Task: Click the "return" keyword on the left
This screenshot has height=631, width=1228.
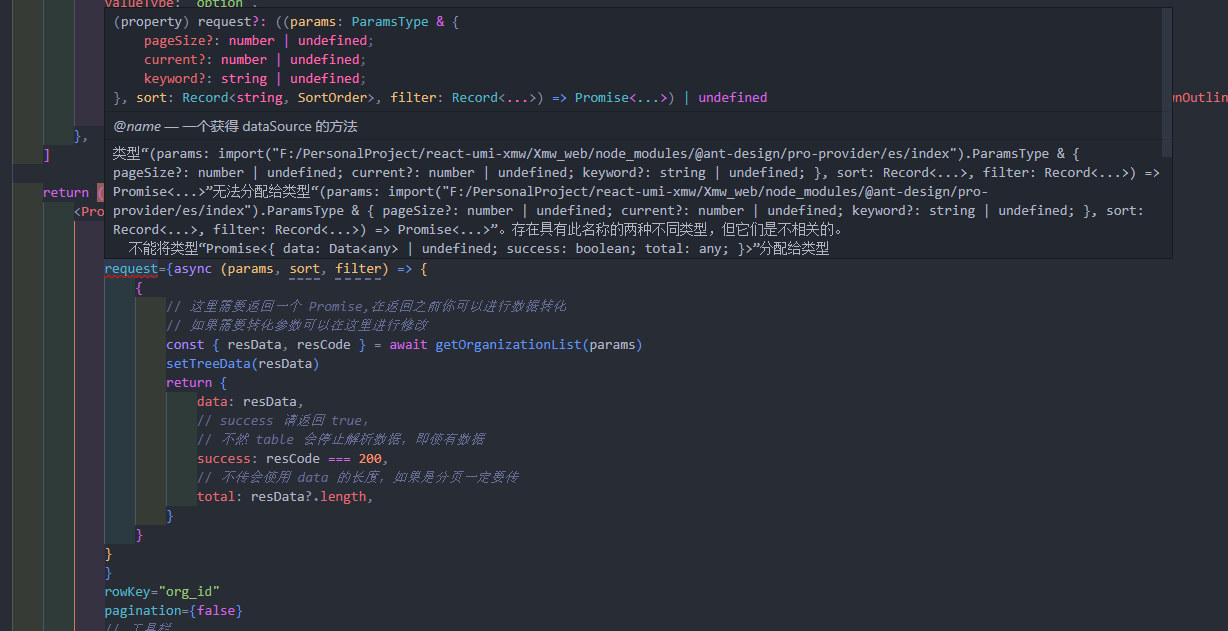Action: pyautogui.click(x=66, y=192)
